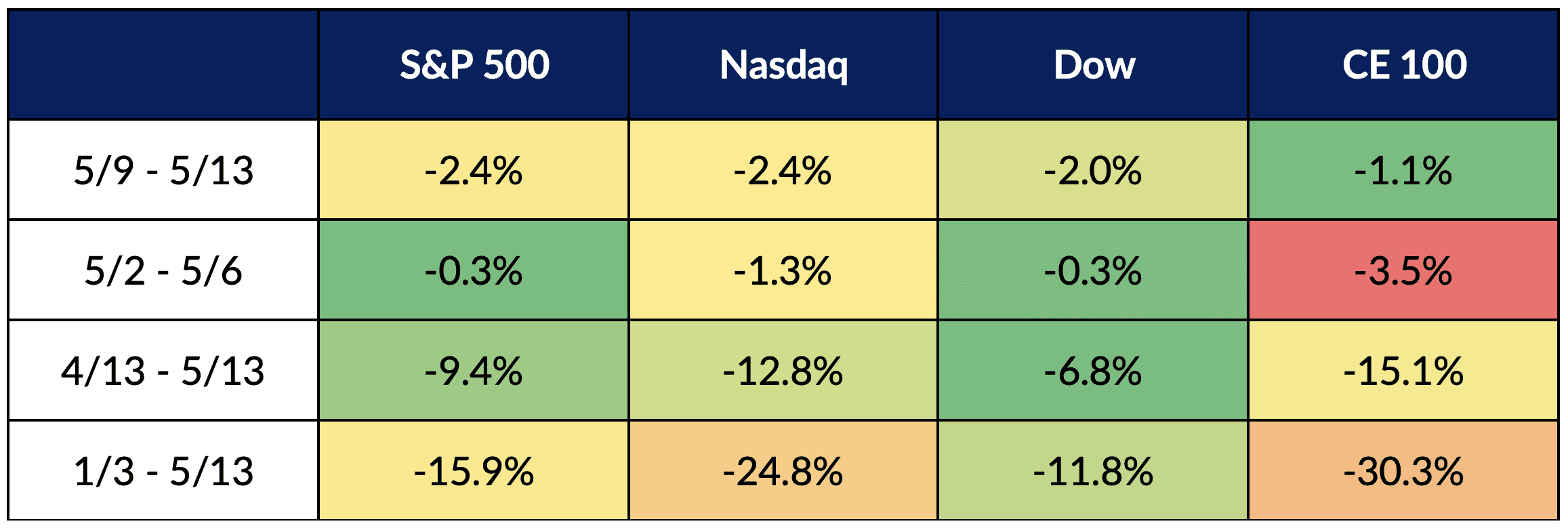The height and width of the screenshot is (530, 1568).
Task: Select the 5/2 - 5/6 row label
Action: (x=163, y=270)
